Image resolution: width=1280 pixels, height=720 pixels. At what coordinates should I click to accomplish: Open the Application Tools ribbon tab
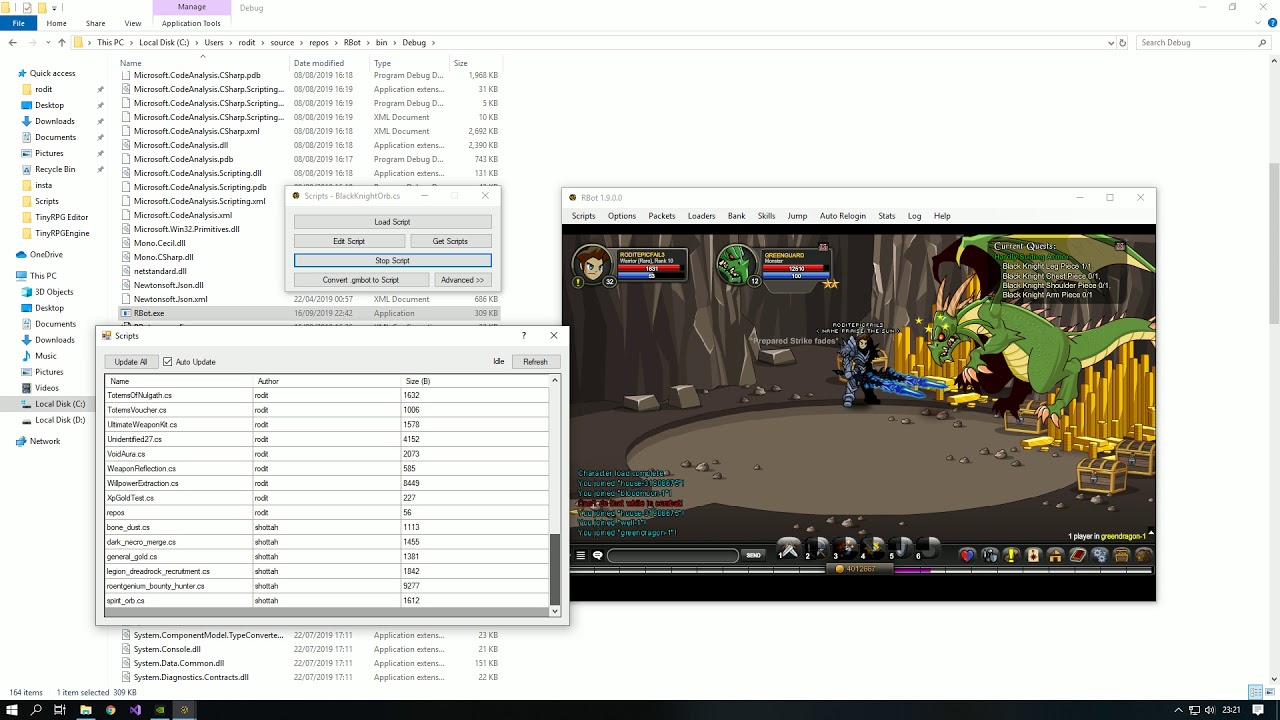tap(191, 23)
